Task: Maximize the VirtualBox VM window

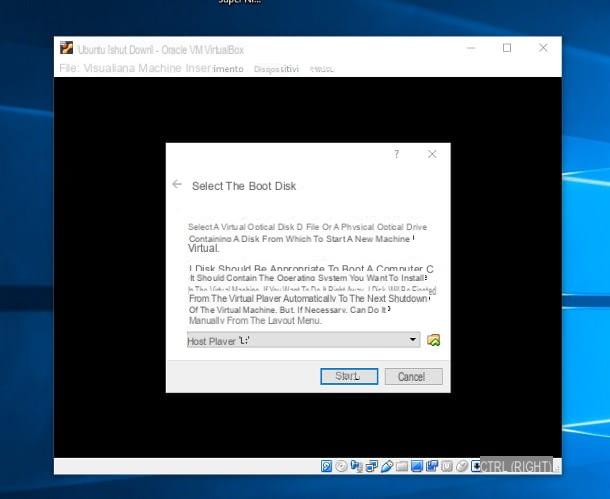Action: [507, 48]
